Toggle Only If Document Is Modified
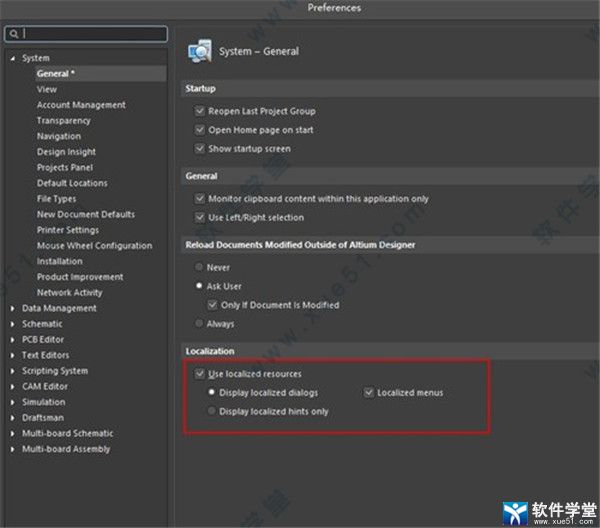Image resolution: width=600 pixels, height=528 pixels. pos(212,305)
